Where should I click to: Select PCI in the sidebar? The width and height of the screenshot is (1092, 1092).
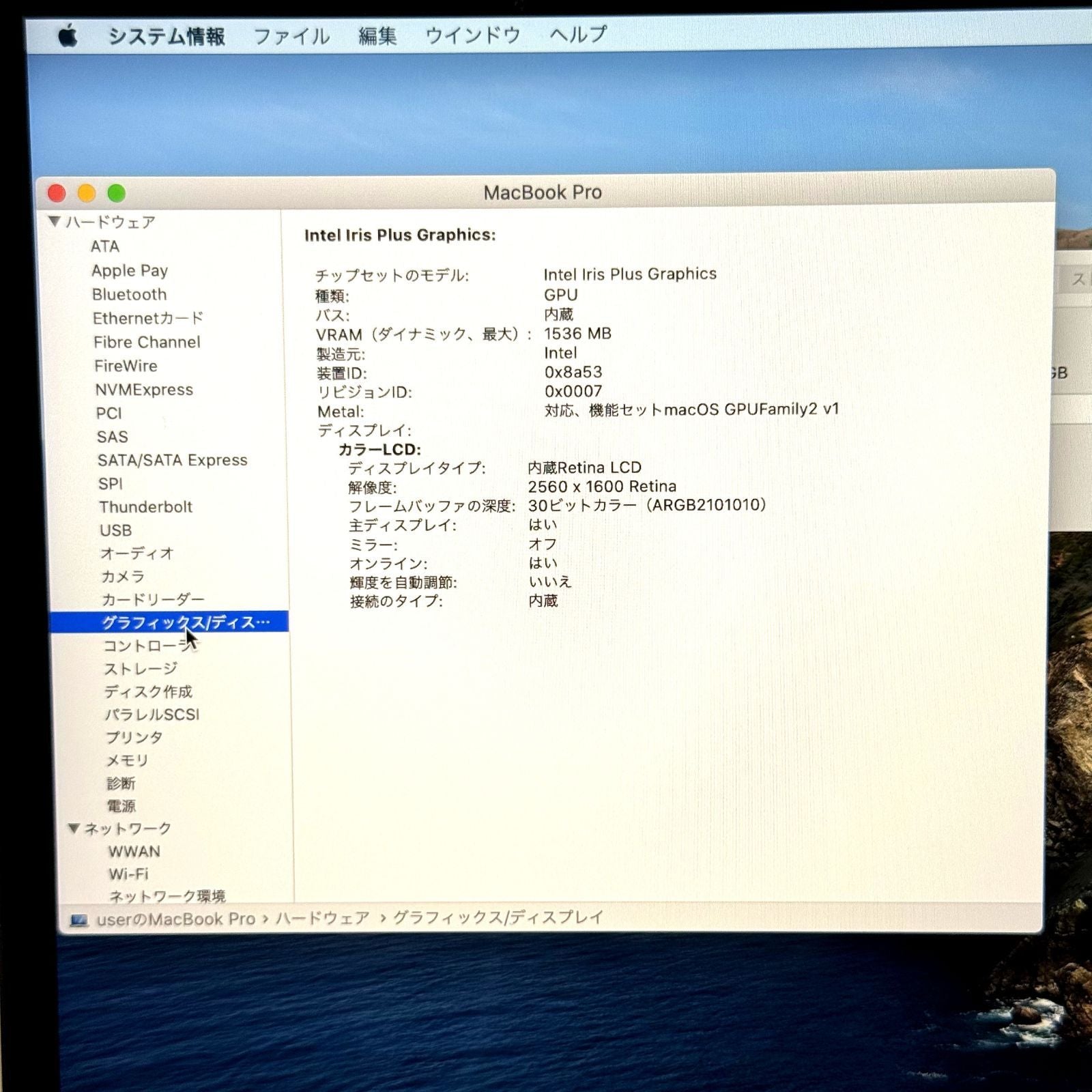click(x=109, y=413)
